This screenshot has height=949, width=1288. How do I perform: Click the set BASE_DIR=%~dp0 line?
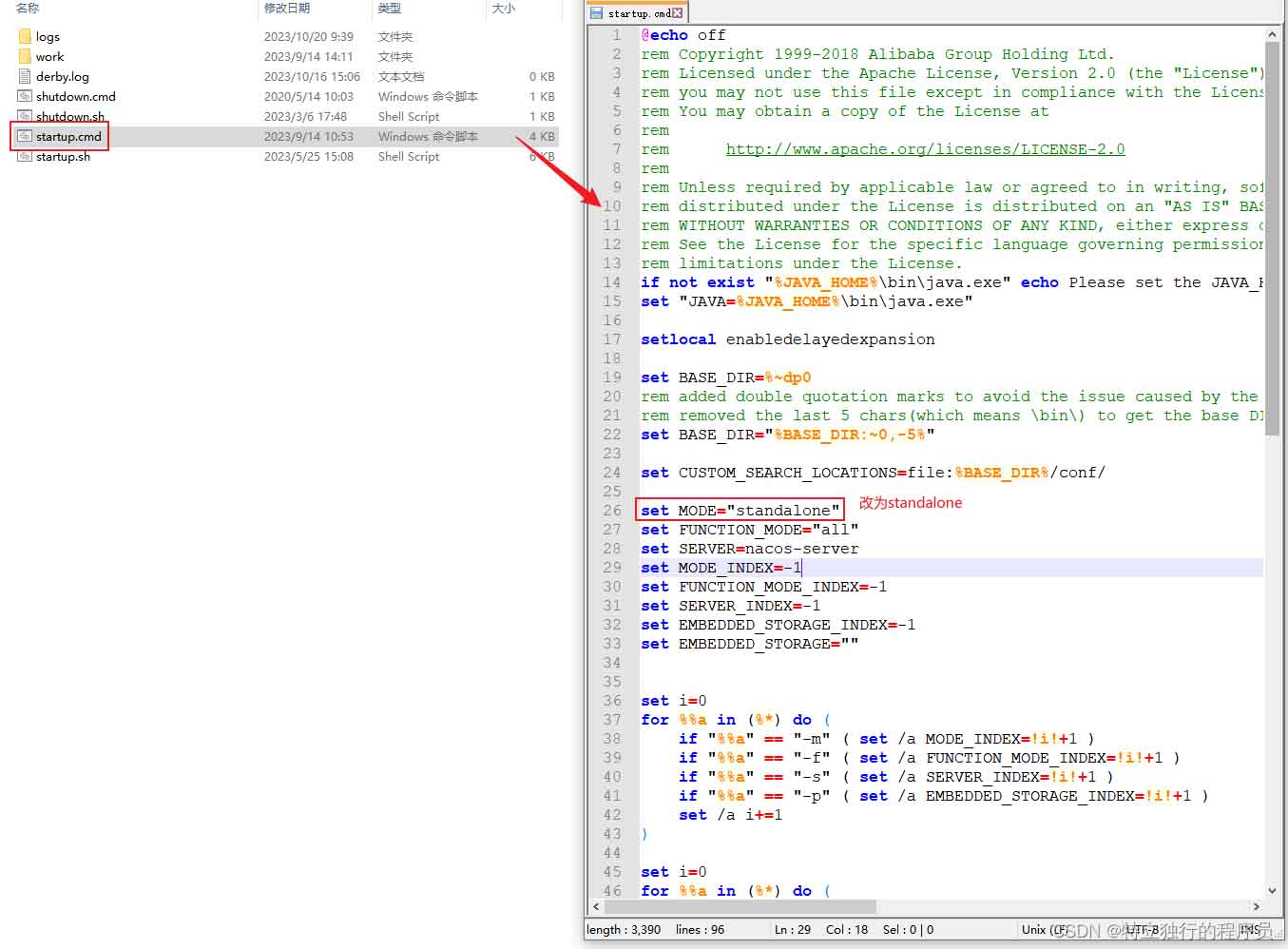click(725, 378)
